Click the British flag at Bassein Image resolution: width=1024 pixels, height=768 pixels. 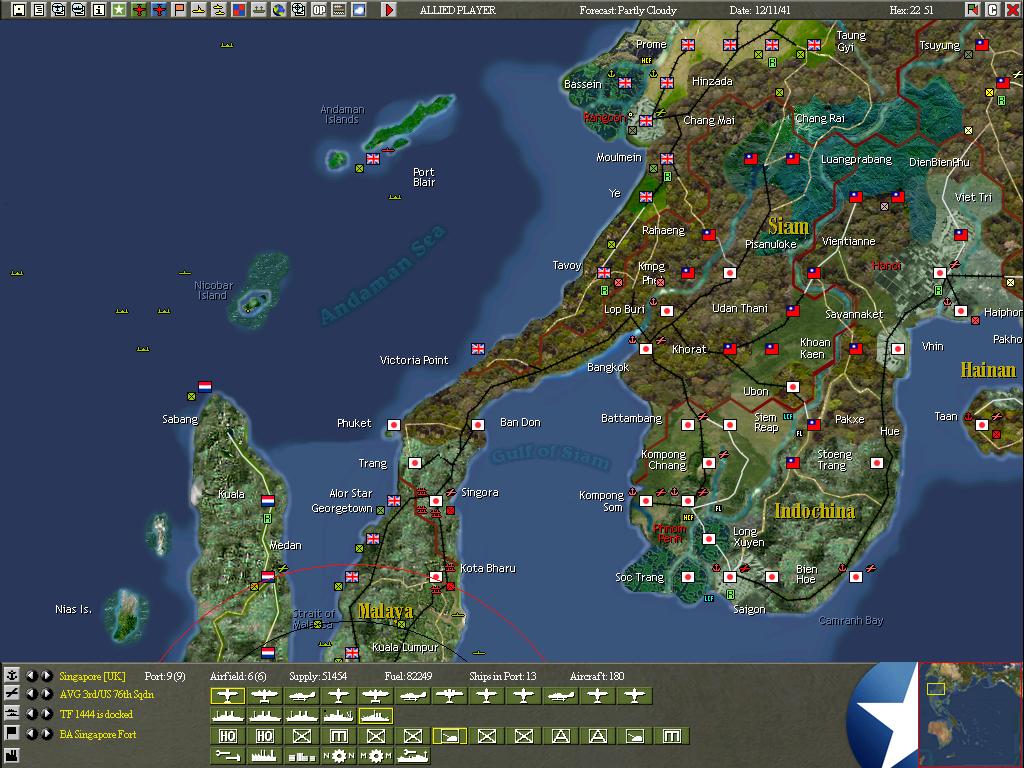(x=625, y=83)
